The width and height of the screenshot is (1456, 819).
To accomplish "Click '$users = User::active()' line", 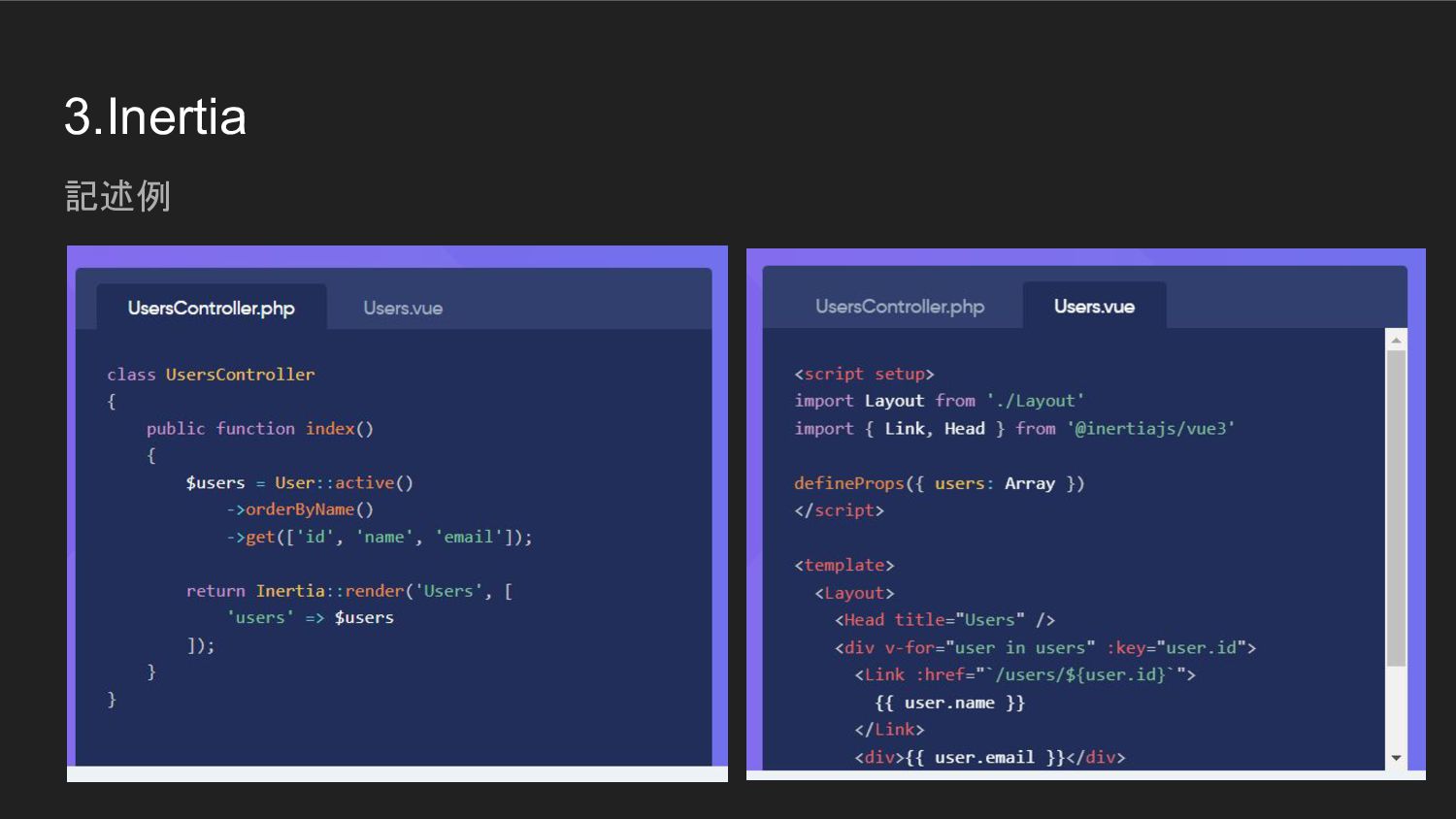I will (x=300, y=482).
